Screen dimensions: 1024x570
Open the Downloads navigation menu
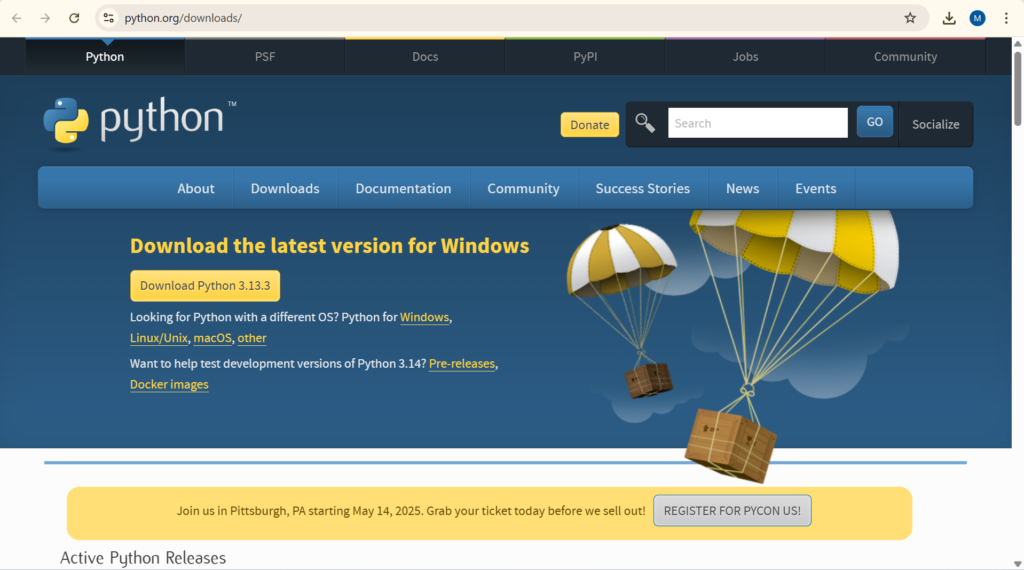(x=285, y=188)
